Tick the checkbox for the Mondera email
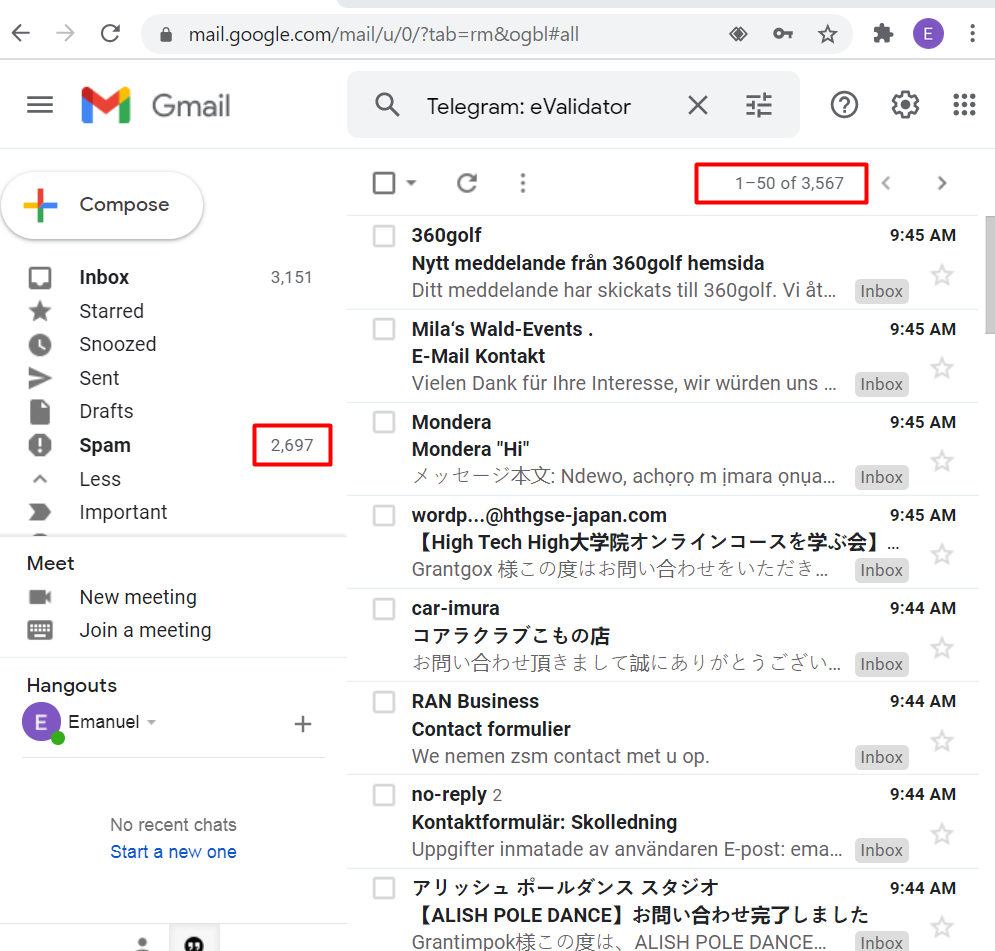The image size is (995, 951). (384, 422)
